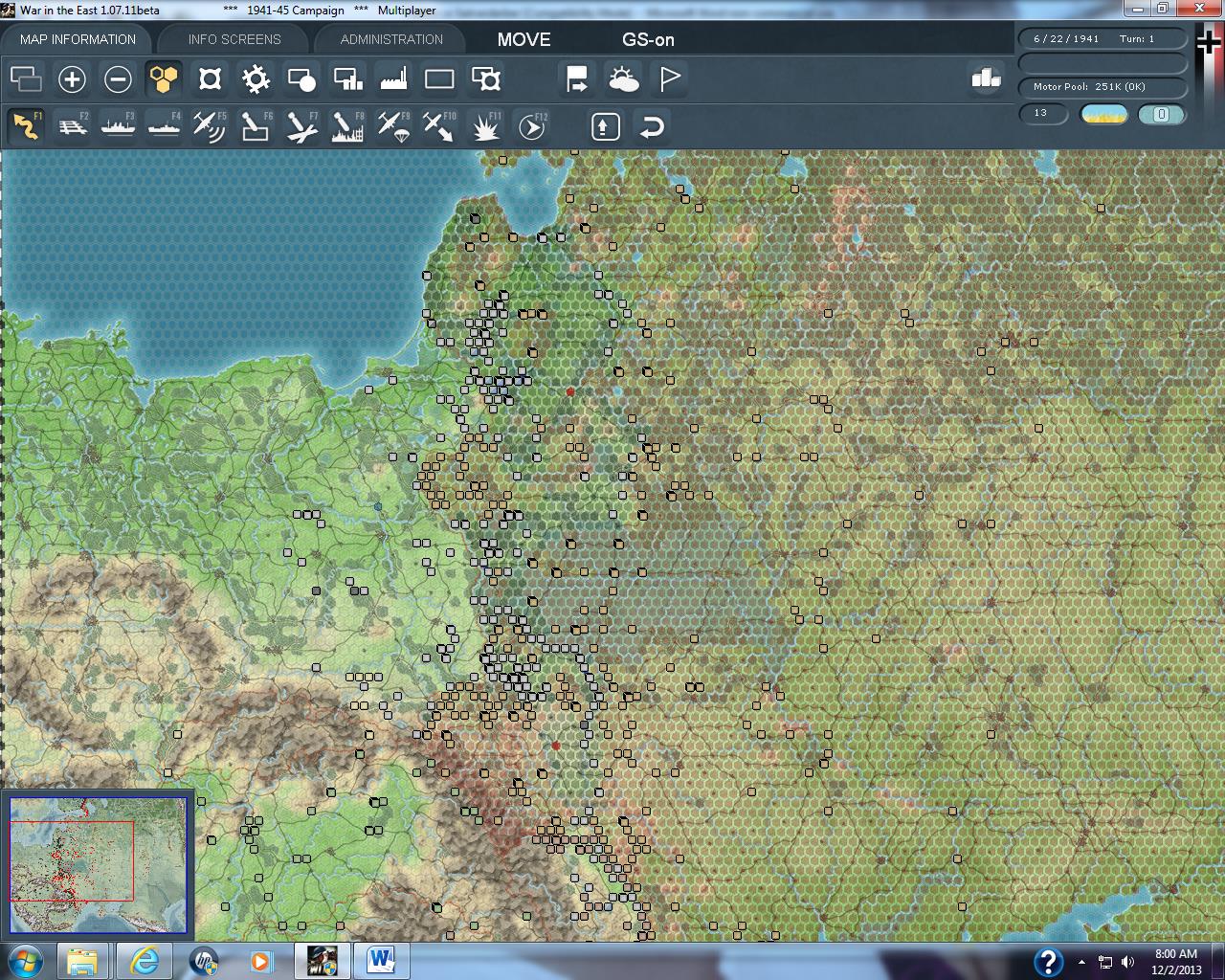Image resolution: width=1225 pixels, height=980 pixels.
Task: Select the F1 move mode
Action: coord(26,126)
